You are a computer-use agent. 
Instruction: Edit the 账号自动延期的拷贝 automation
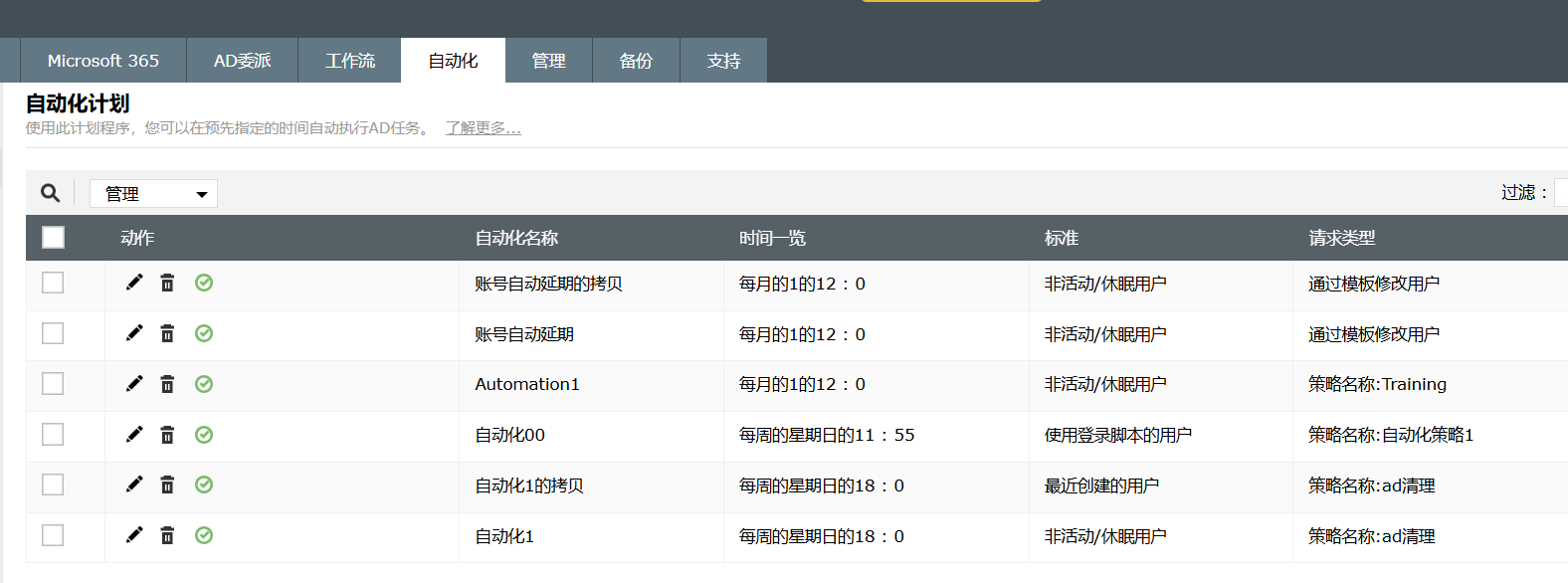[x=134, y=283]
